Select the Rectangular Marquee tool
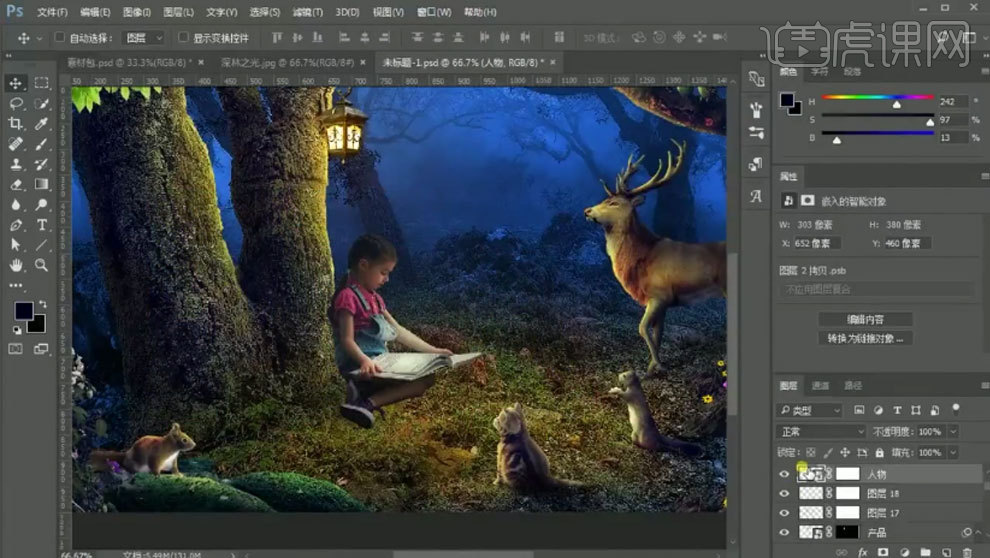Image resolution: width=990 pixels, height=558 pixels. (42, 83)
